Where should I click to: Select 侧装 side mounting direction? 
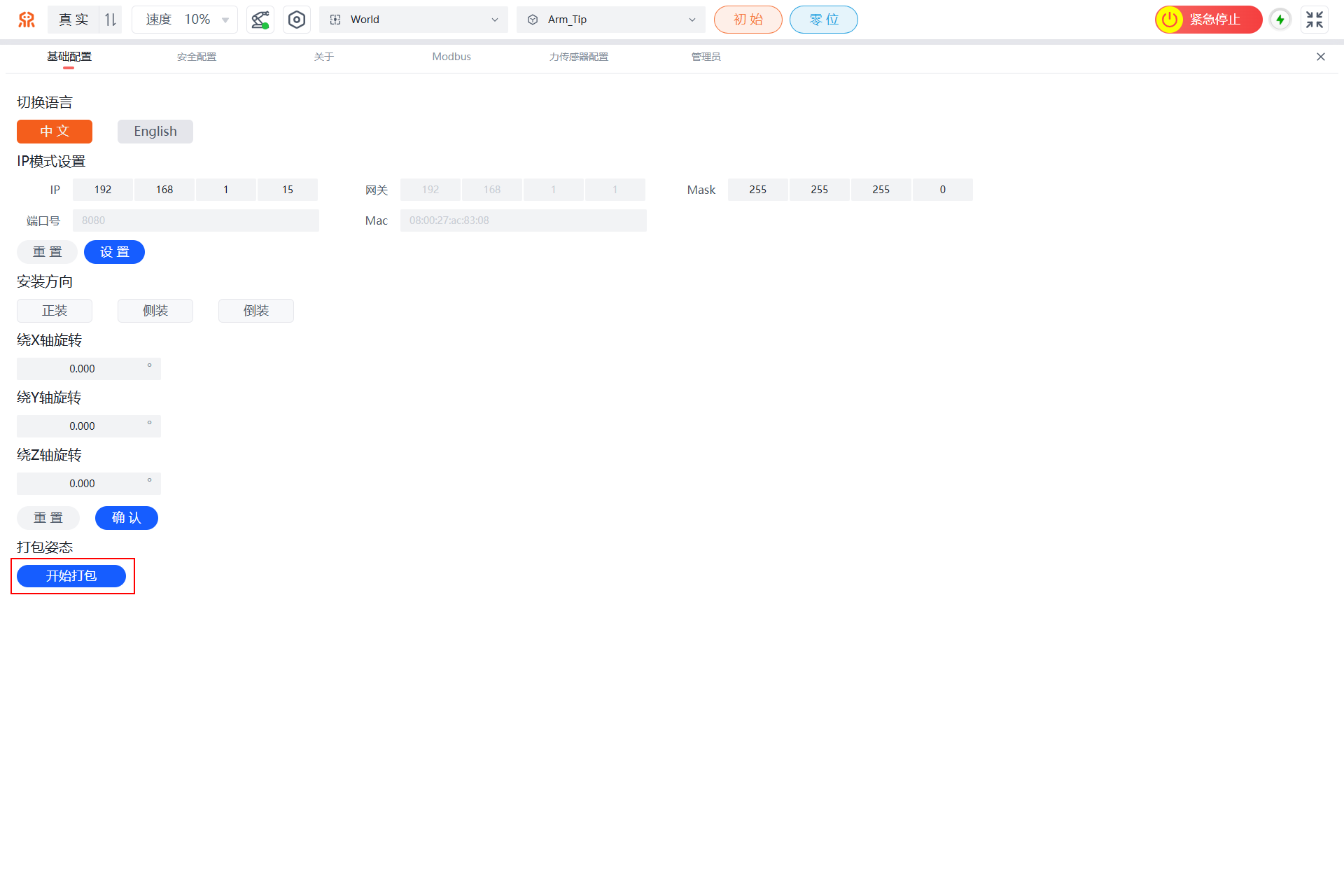coord(155,311)
